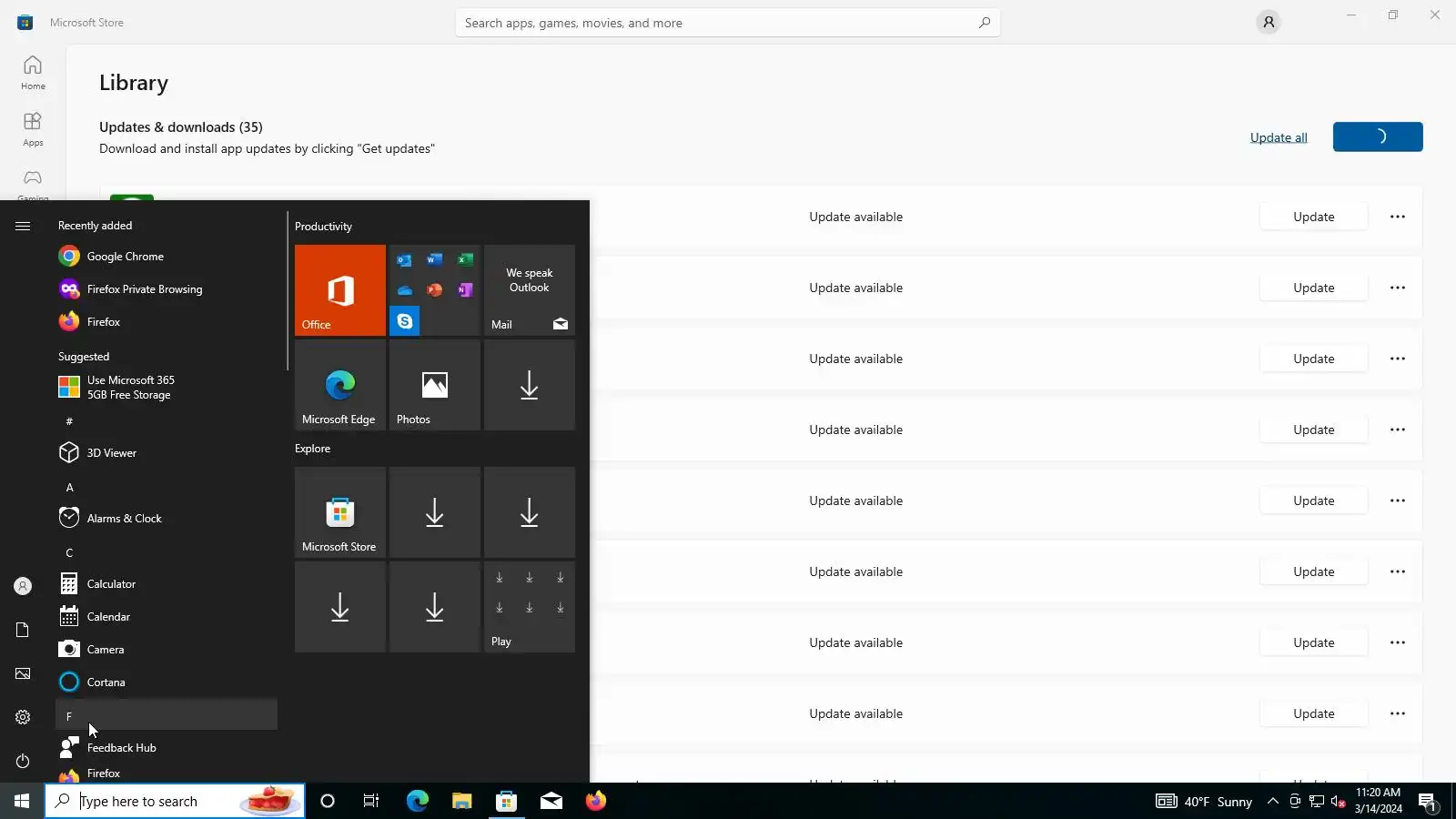The image size is (1456, 819).
Task: Open Task View on the taskbar
Action: coord(371,801)
